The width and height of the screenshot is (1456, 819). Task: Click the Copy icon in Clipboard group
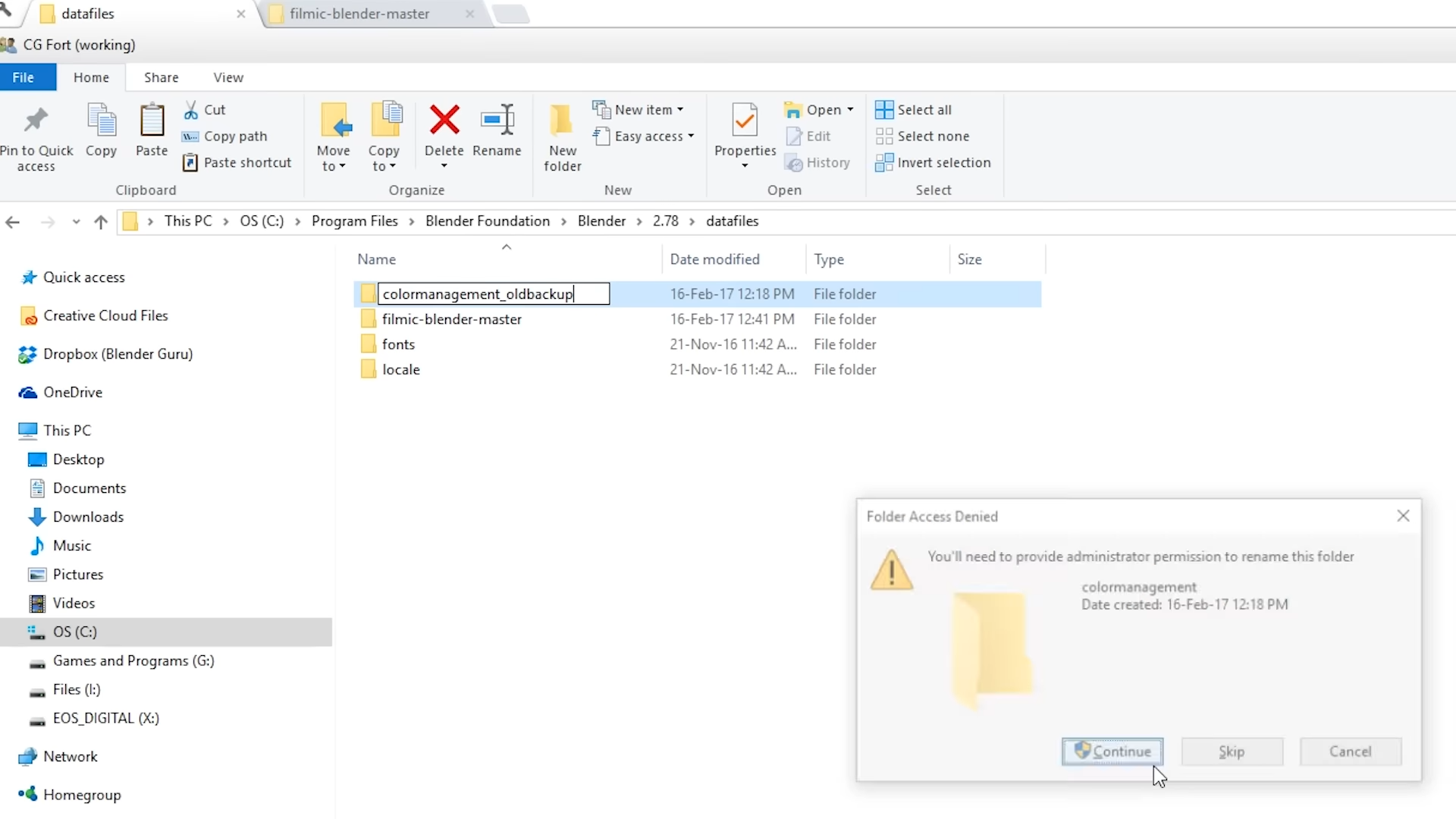click(x=101, y=120)
